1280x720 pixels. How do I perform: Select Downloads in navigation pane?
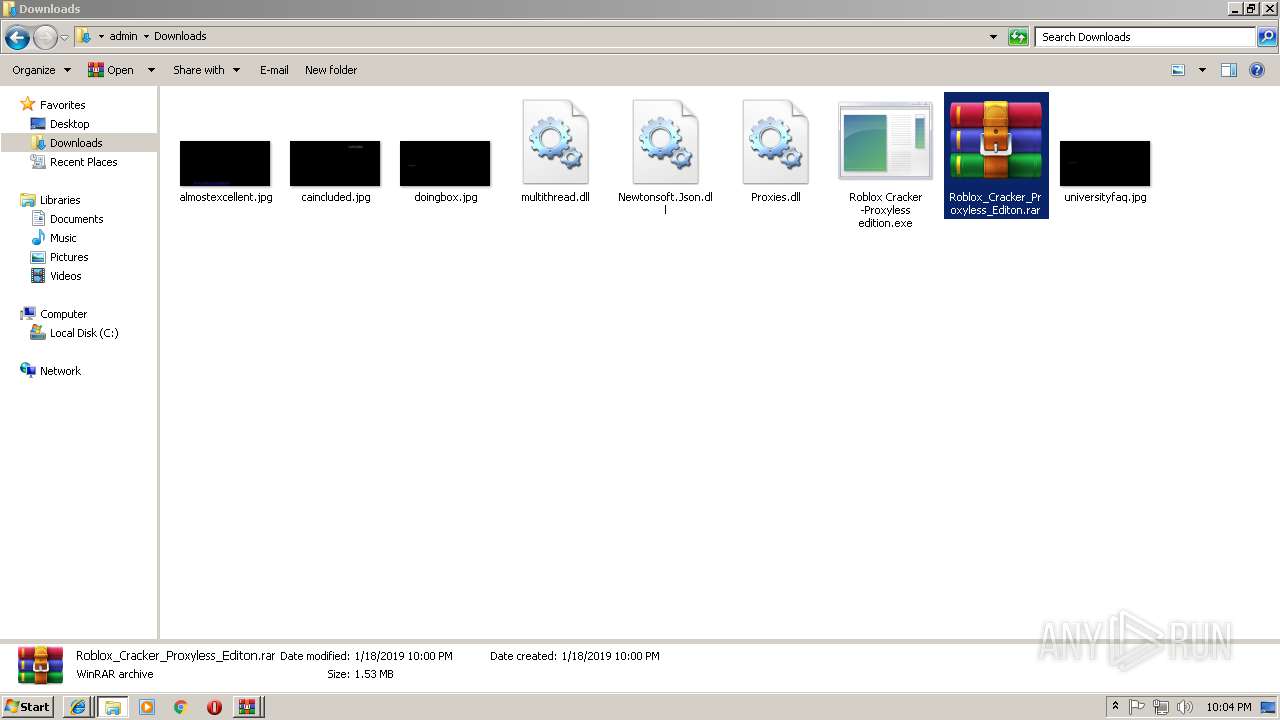click(76, 143)
